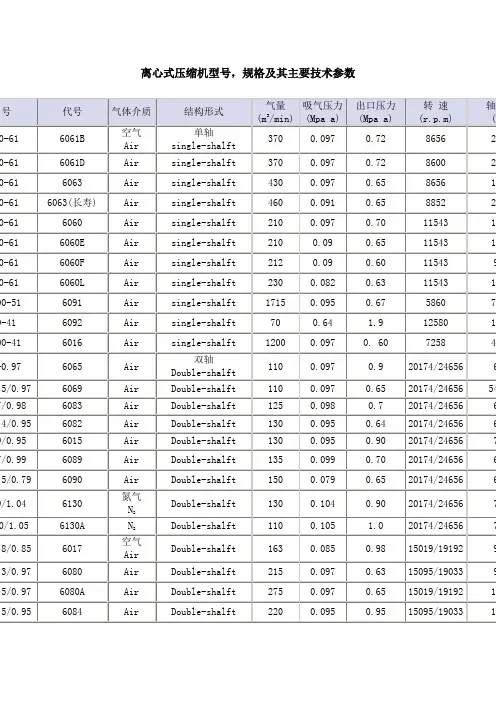Click inlet pressure value 0.105
The width and height of the screenshot is (496, 702).
pos(323,526)
